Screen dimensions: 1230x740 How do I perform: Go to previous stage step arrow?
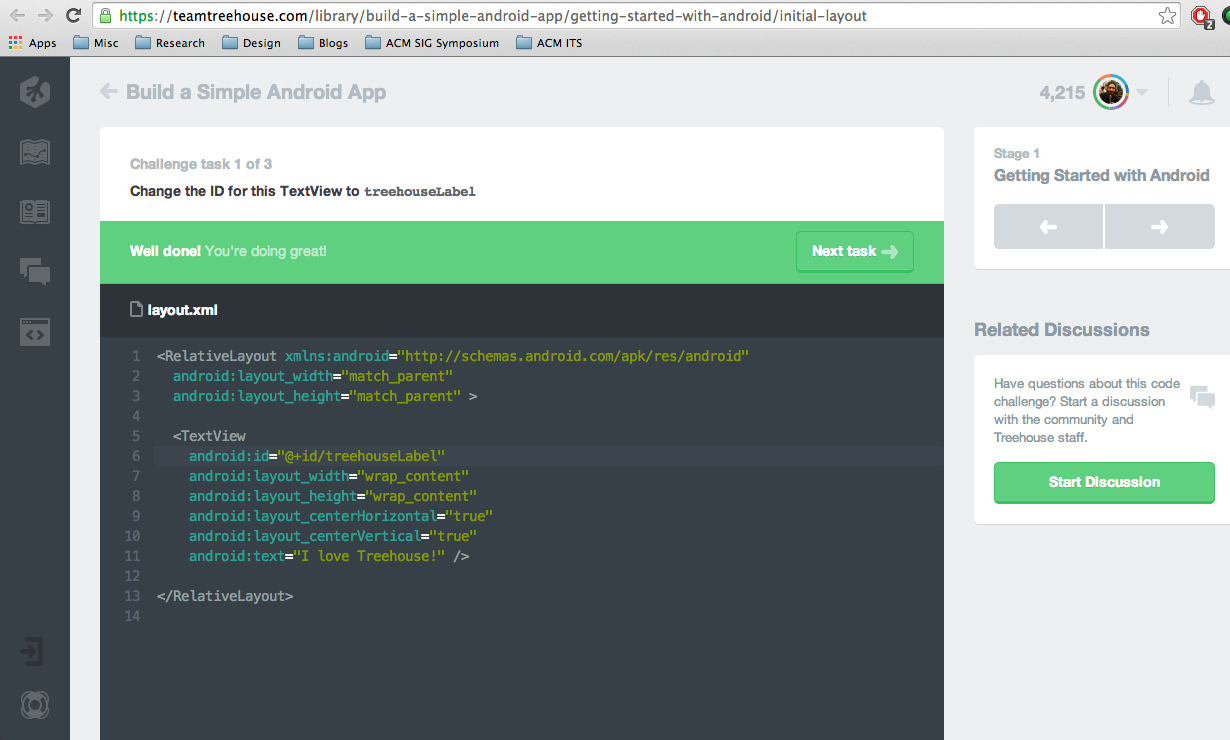tap(1048, 227)
